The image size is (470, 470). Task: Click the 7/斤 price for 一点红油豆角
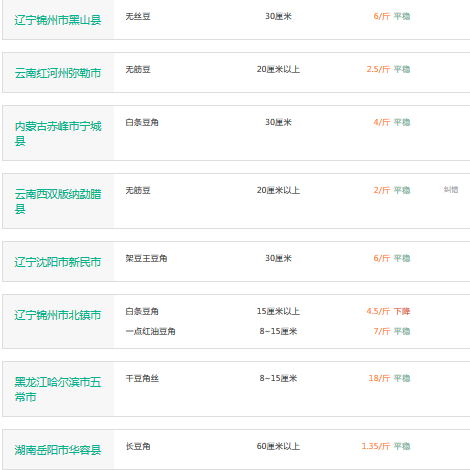tap(382, 331)
